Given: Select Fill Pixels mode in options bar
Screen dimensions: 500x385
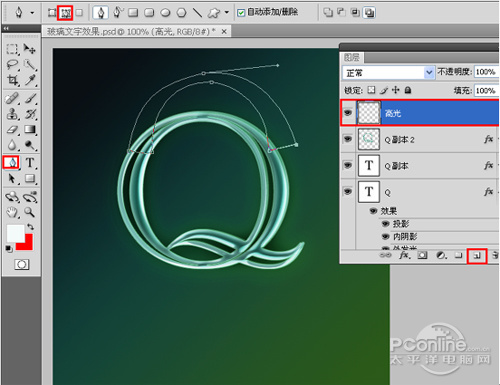Looking at the screenshot, I should [x=79, y=13].
